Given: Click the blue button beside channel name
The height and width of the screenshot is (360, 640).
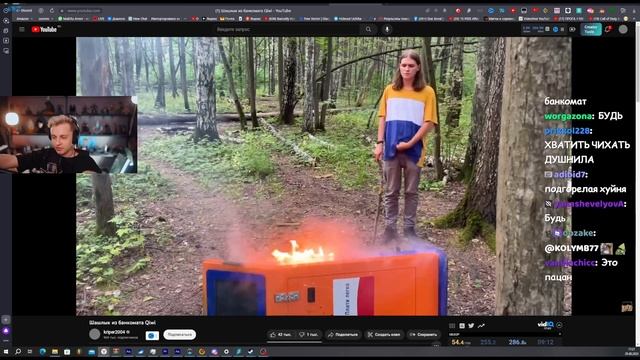Looking at the screenshot, I should 152,336.
